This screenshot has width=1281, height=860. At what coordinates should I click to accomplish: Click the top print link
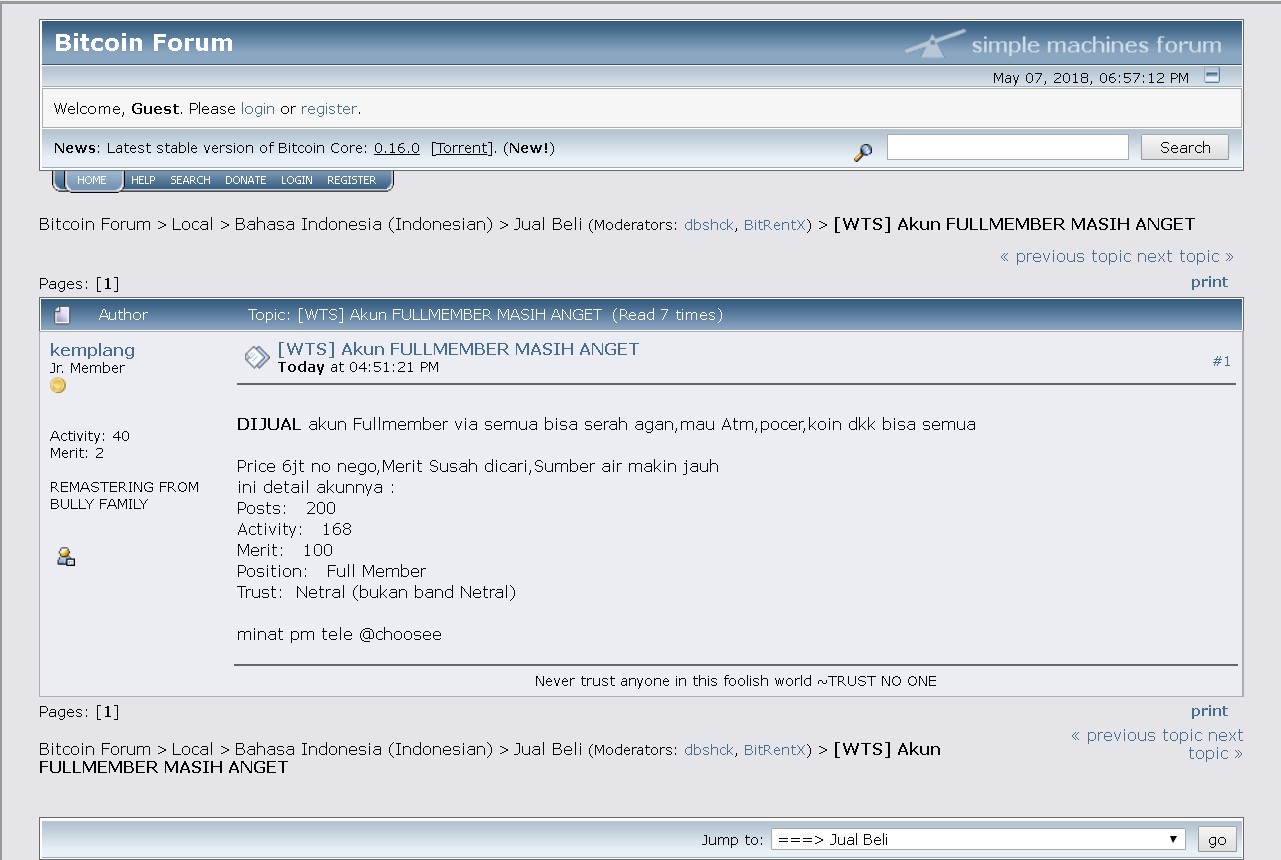[1209, 282]
